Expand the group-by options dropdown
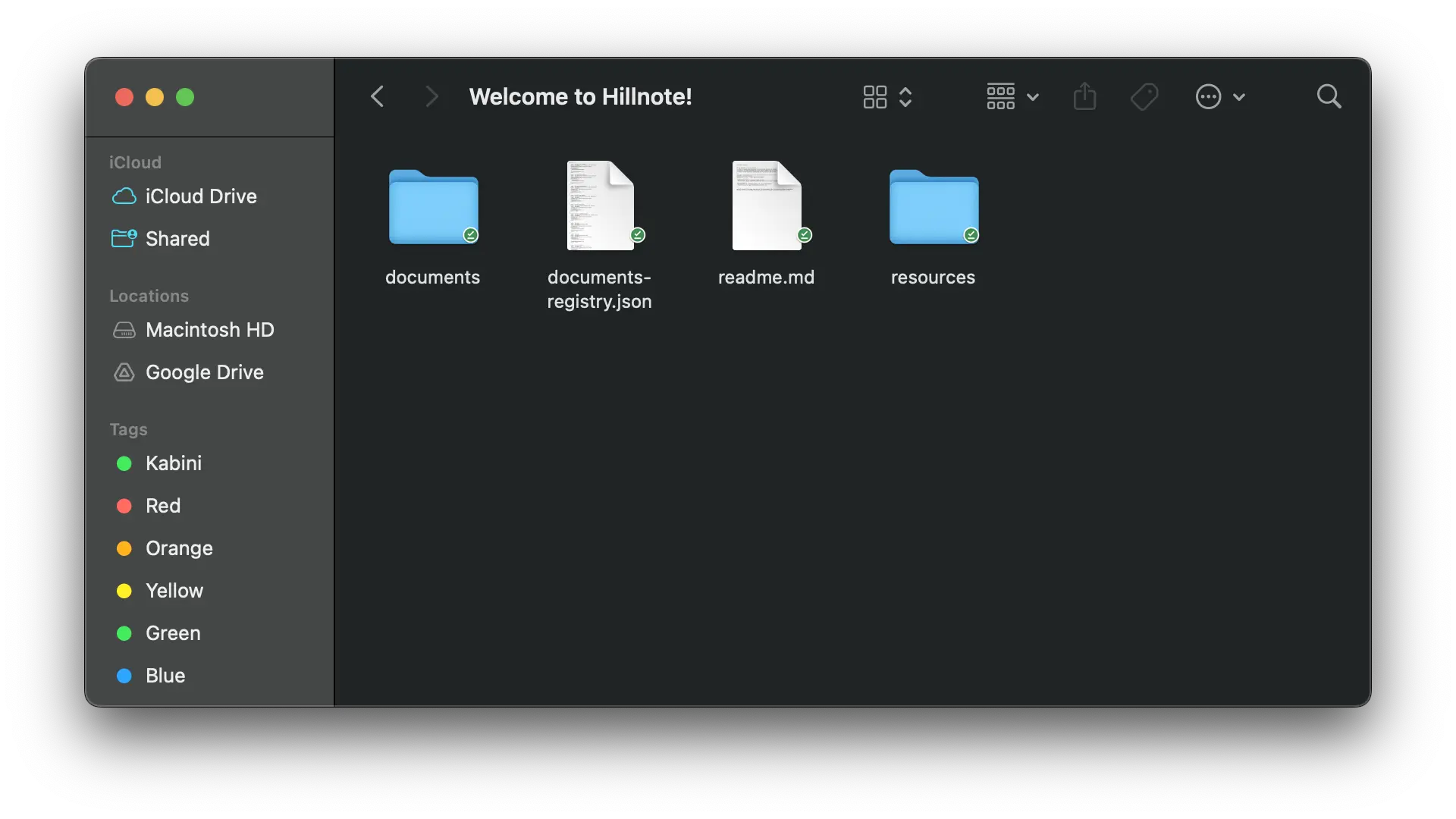 tap(1012, 97)
